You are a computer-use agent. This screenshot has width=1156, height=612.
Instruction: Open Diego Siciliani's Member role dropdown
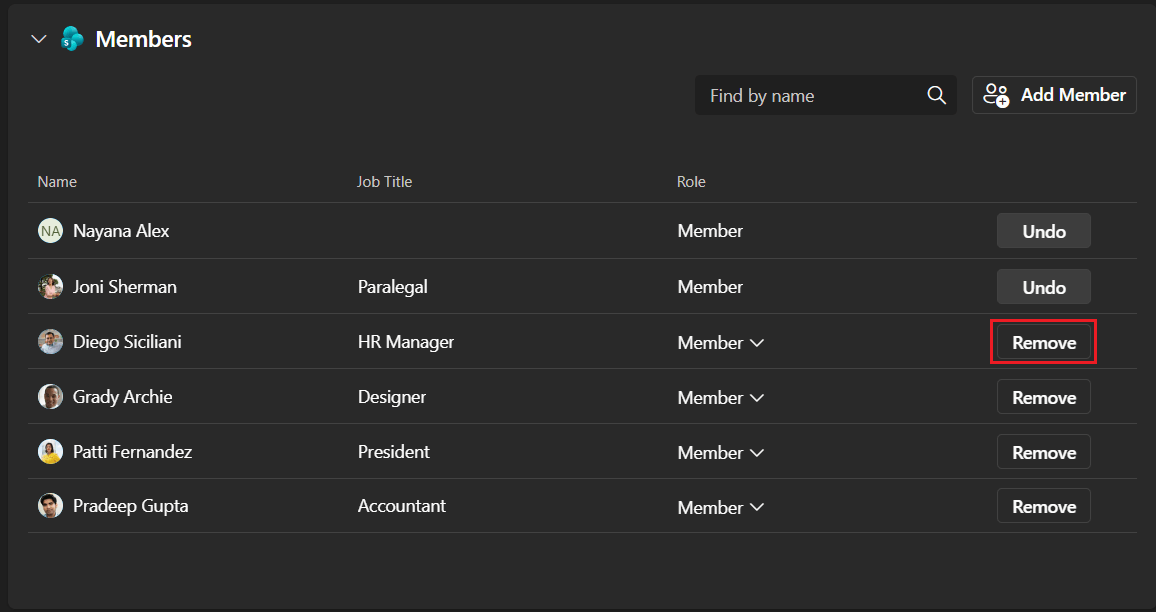click(x=720, y=343)
